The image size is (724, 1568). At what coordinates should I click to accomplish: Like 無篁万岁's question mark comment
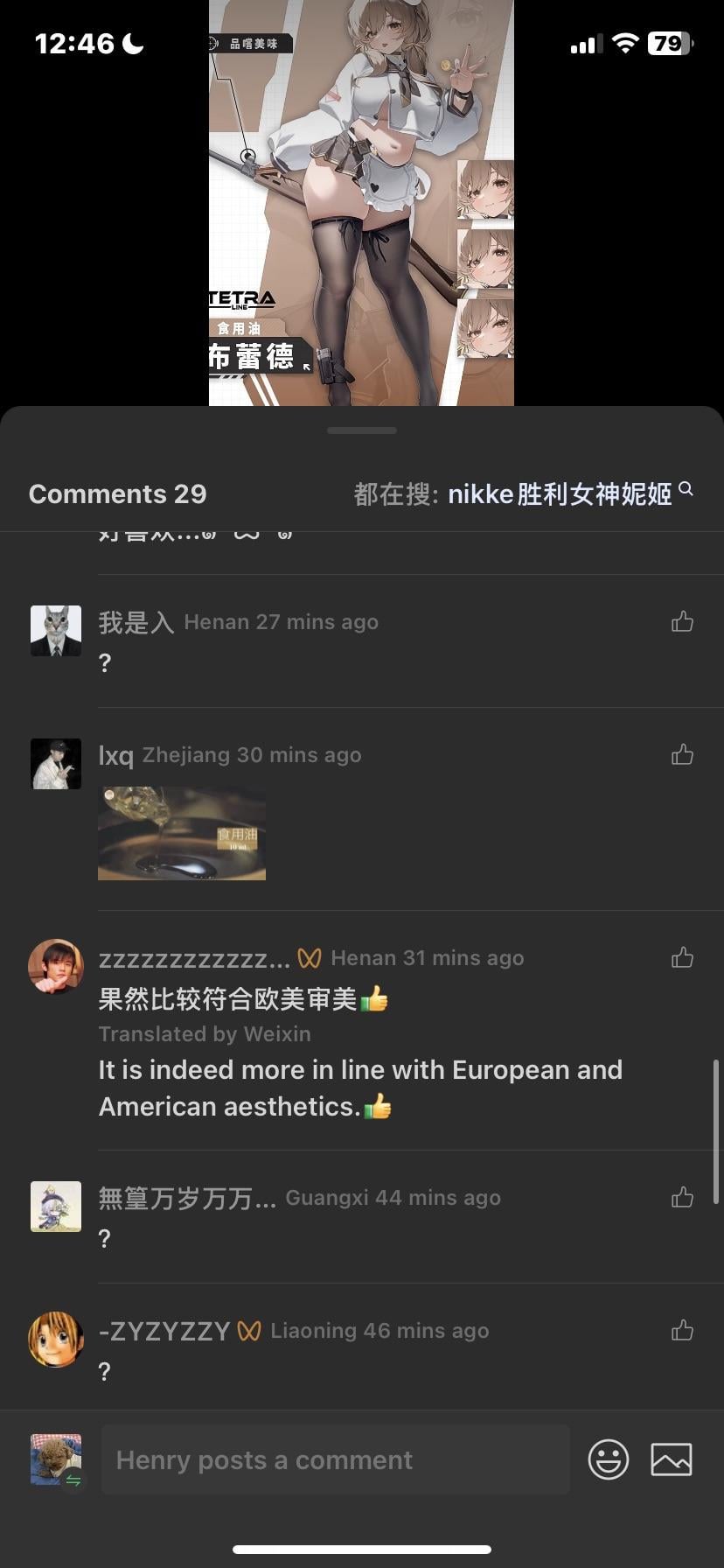682,1198
